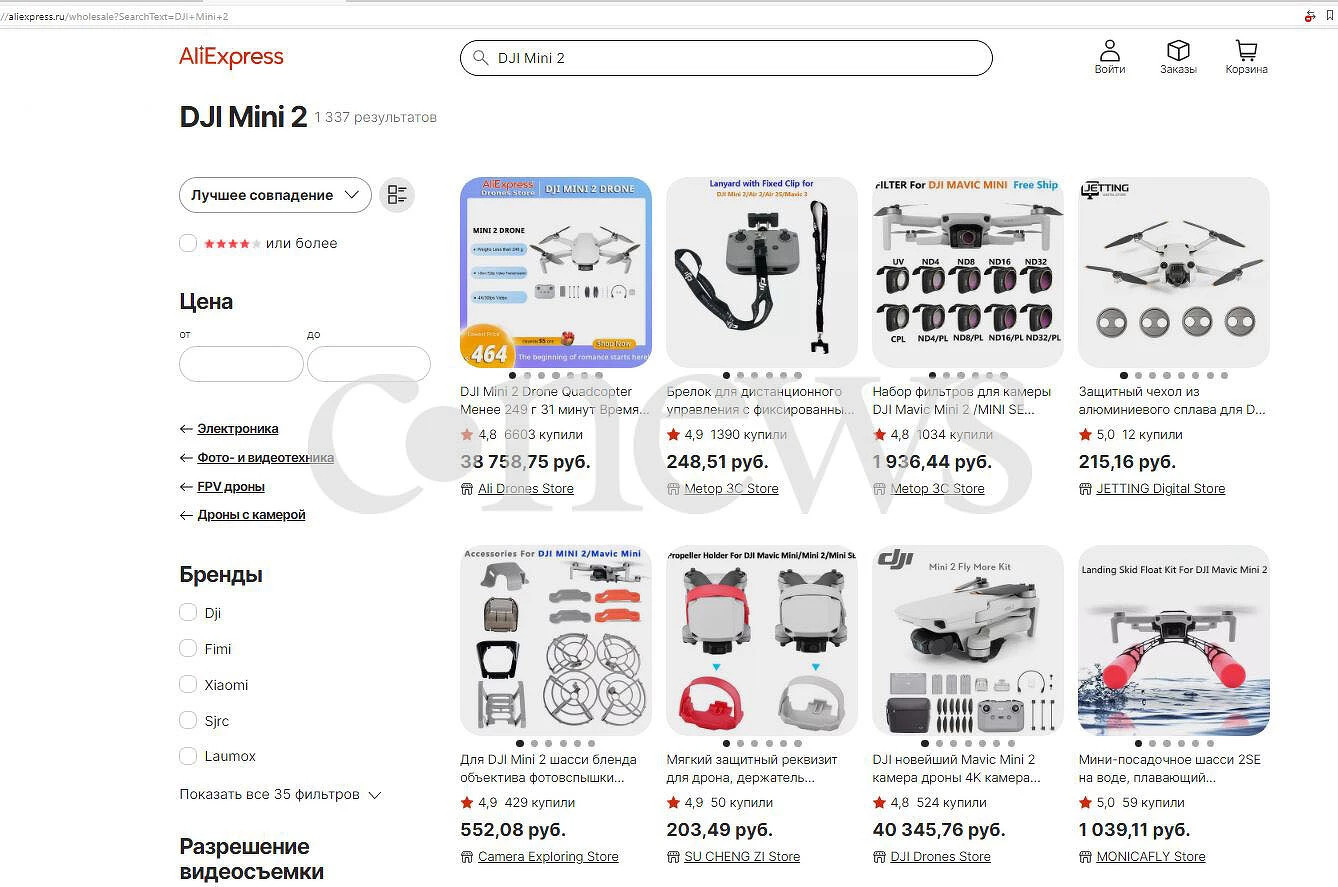The width and height of the screenshot is (1338, 887).
Task: Check the Dji brand filter
Action: point(188,612)
